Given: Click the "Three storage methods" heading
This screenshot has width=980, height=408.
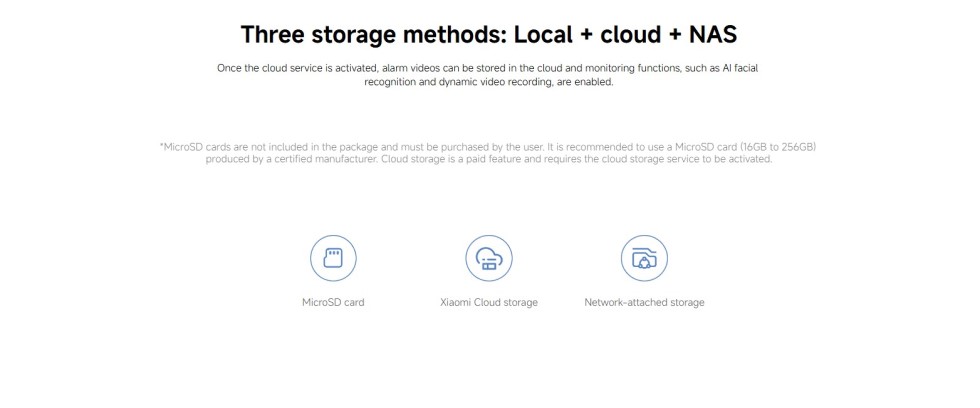Looking at the screenshot, I should (374, 35).
